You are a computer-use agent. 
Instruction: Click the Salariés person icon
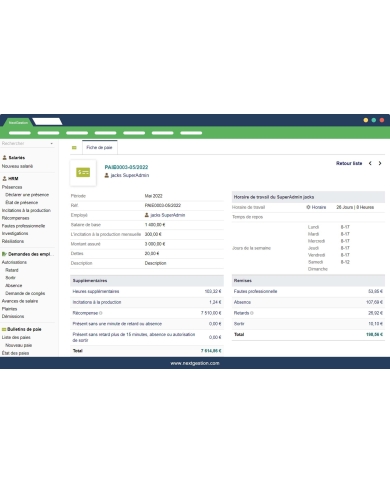coord(5,158)
